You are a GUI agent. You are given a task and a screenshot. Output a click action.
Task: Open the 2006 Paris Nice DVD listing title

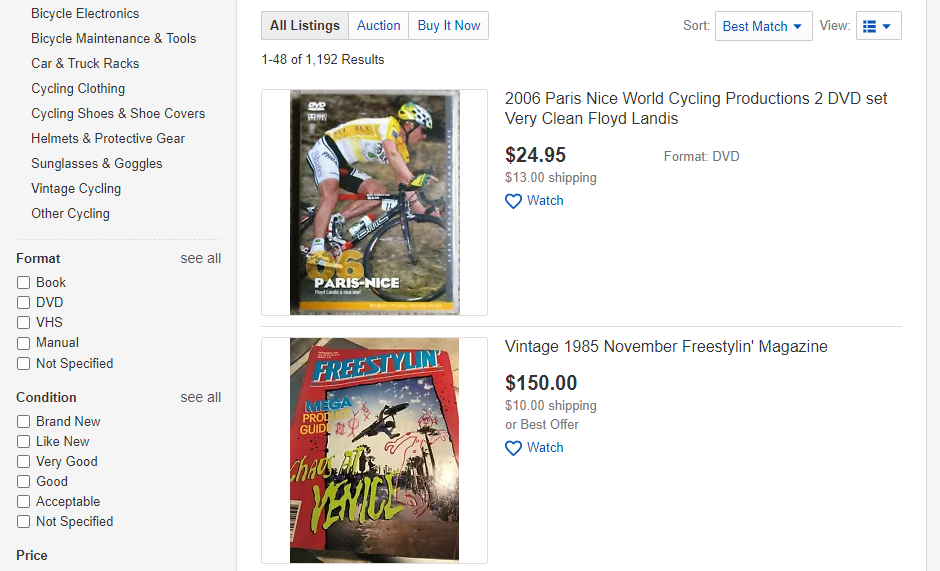(x=696, y=108)
